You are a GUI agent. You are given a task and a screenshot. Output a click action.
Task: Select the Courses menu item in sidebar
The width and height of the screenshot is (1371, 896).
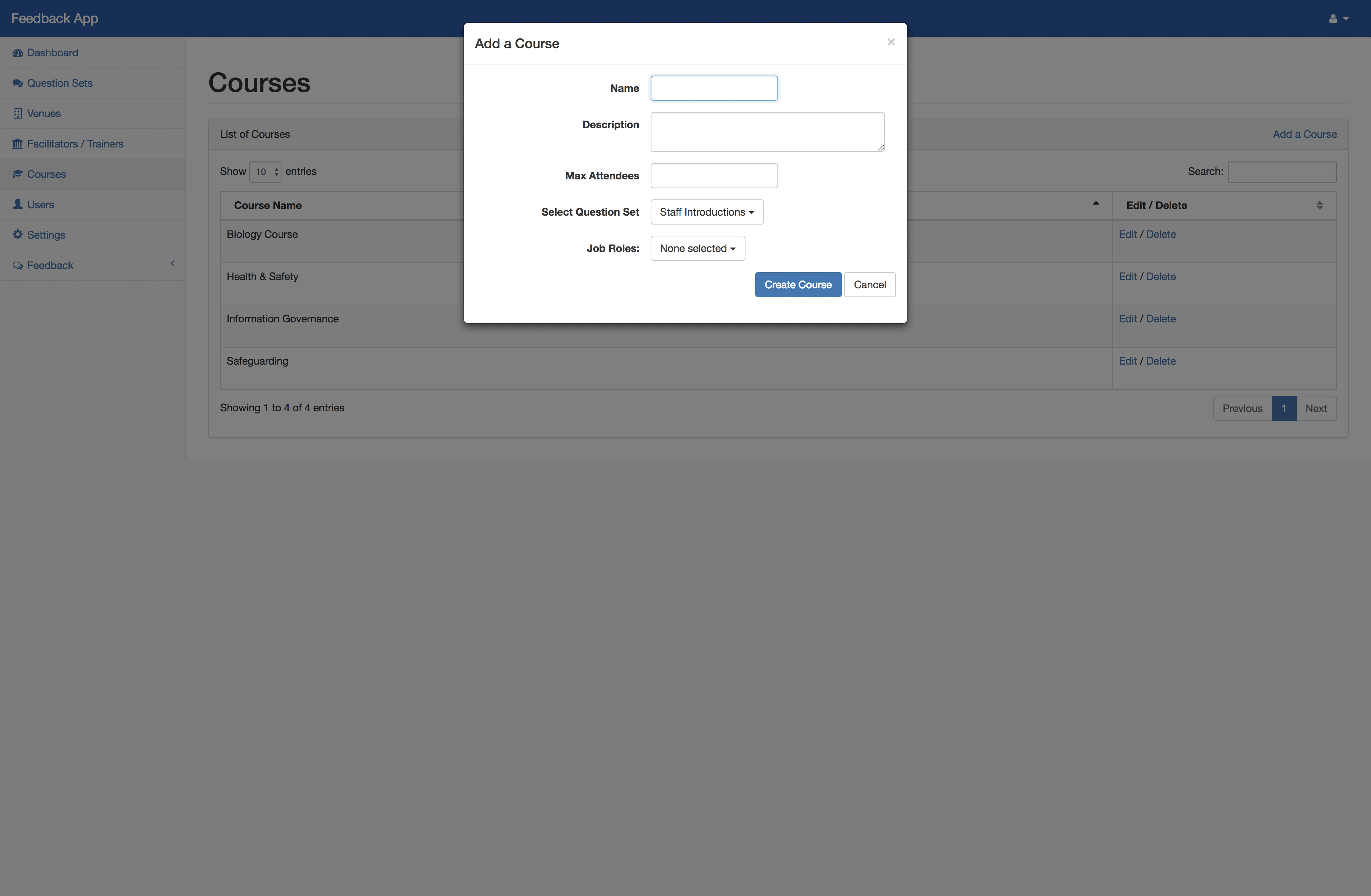[x=46, y=174]
